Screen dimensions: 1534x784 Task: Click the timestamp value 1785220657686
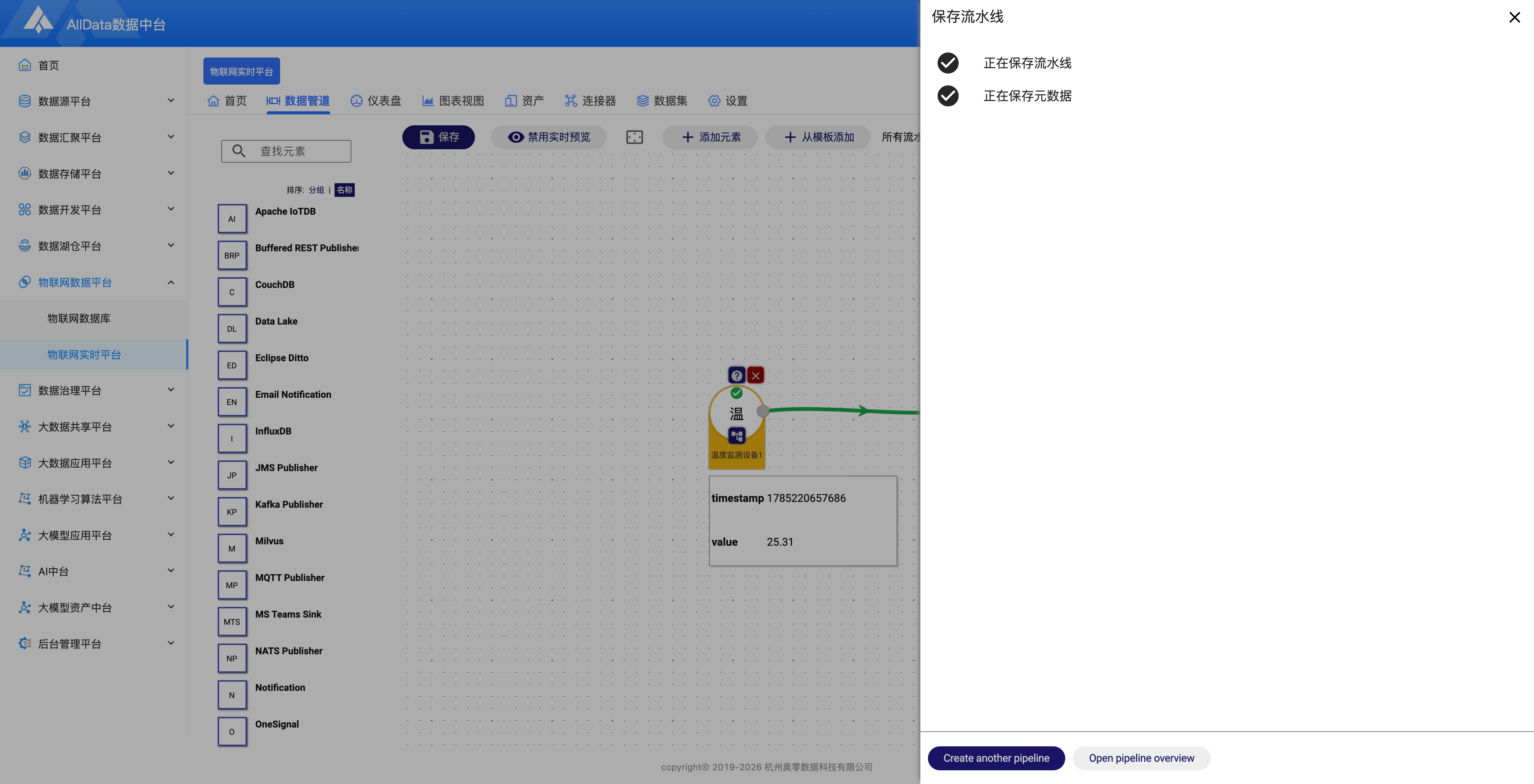pyautogui.click(x=806, y=498)
